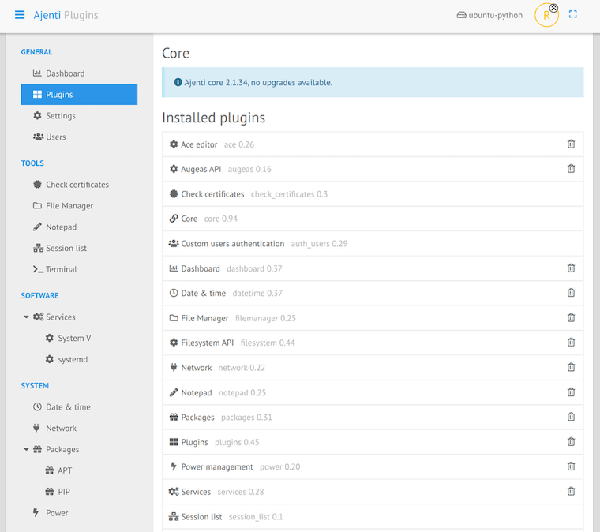Click the fullscreen expand icon
Viewport: 600px width, 532px height.
[x=573, y=15]
